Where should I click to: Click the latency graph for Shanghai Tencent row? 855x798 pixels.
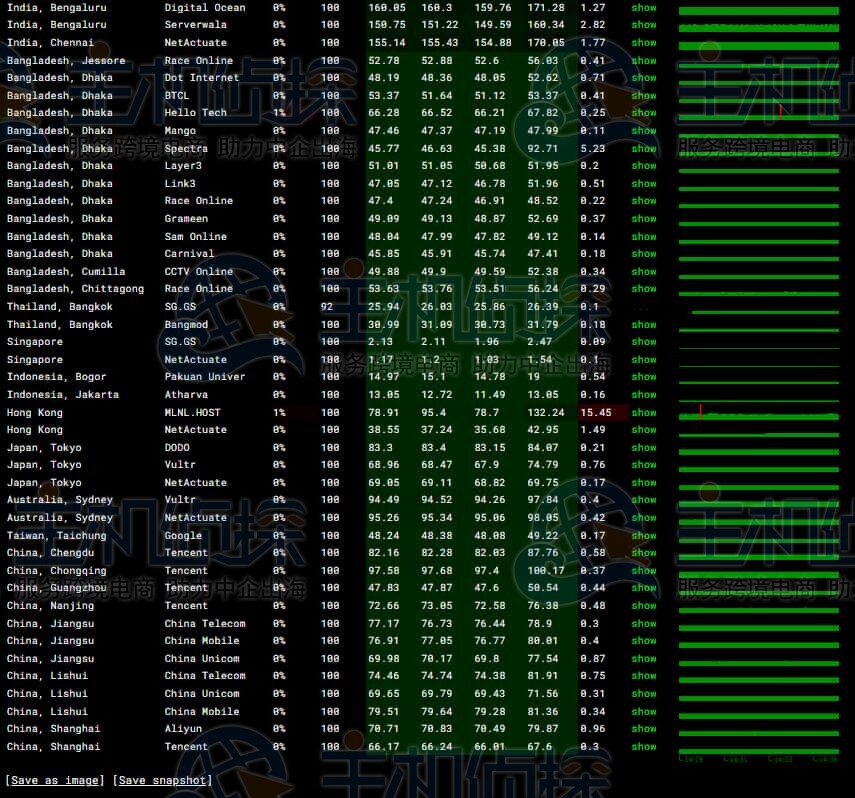click(758, 747)
